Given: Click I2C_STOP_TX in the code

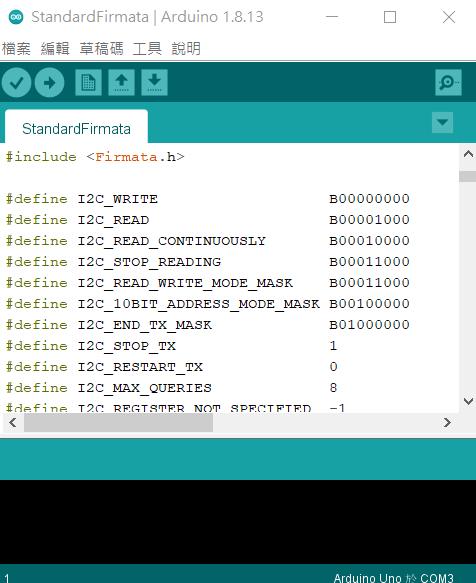Looking at the screenshot, I should tap(126, 346).
